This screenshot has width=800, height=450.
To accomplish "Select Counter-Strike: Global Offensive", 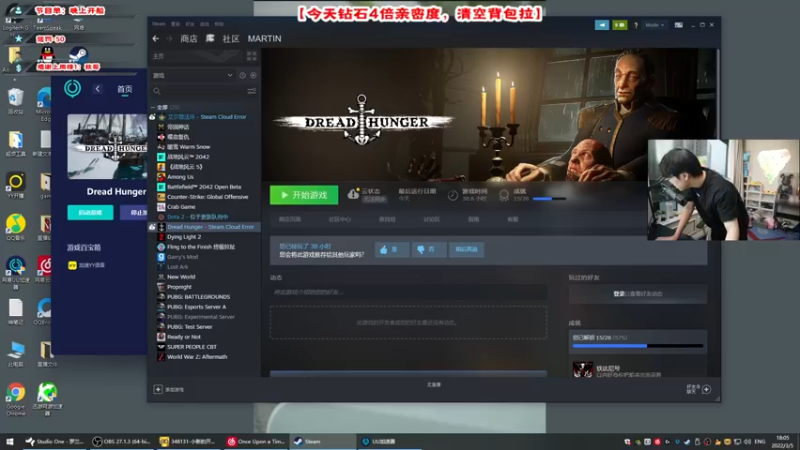I will pos(207,197).
